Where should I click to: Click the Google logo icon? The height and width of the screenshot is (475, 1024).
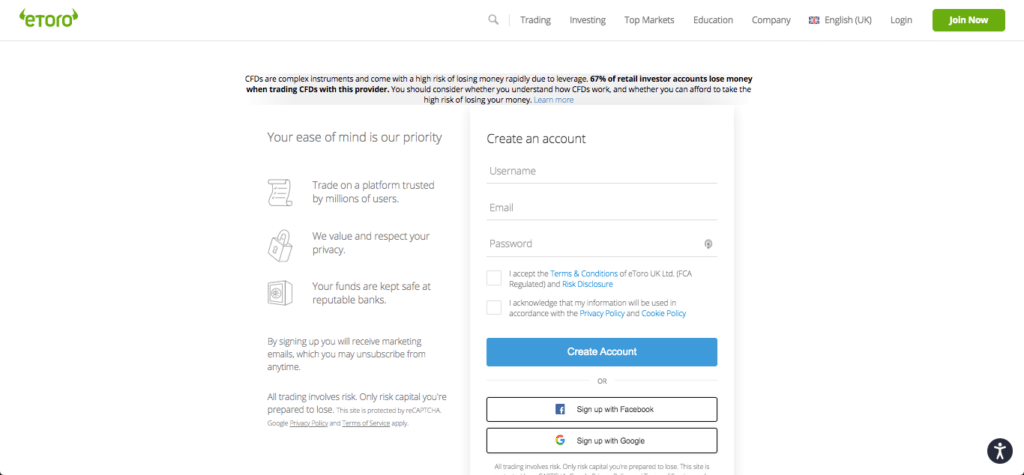[x=560, y=440]
